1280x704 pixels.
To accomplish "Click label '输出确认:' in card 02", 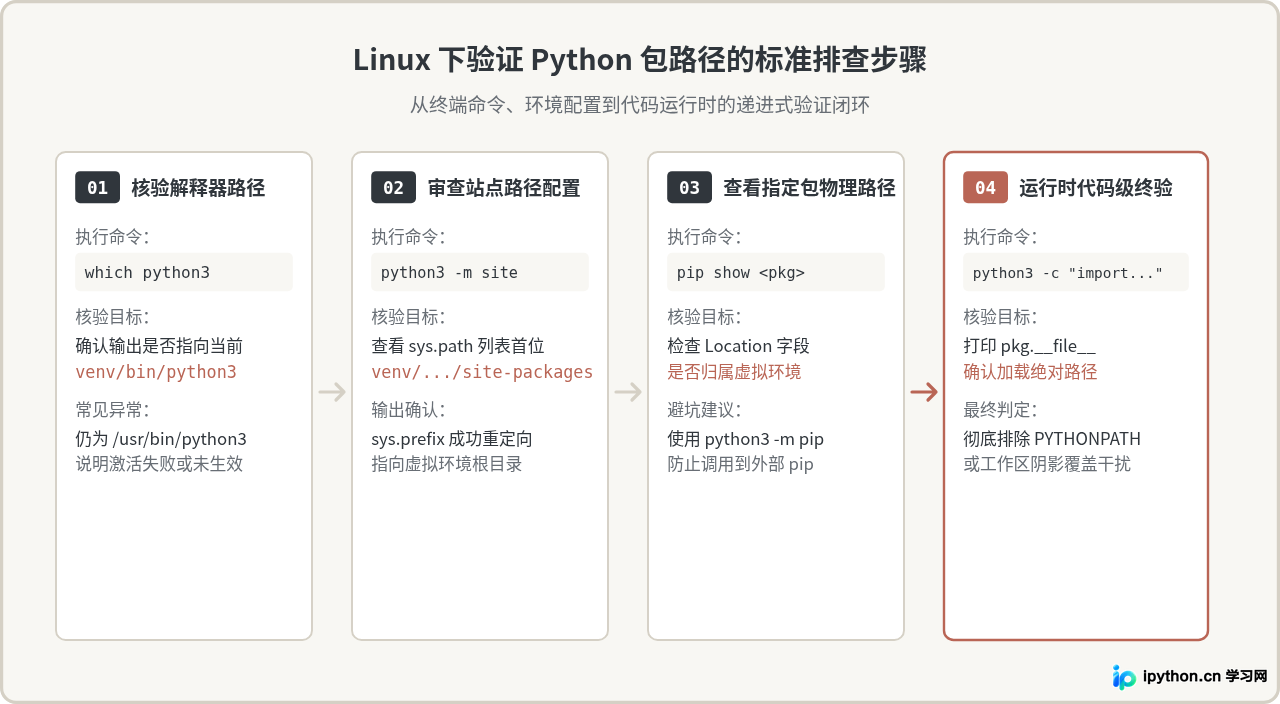I will 408,410.
